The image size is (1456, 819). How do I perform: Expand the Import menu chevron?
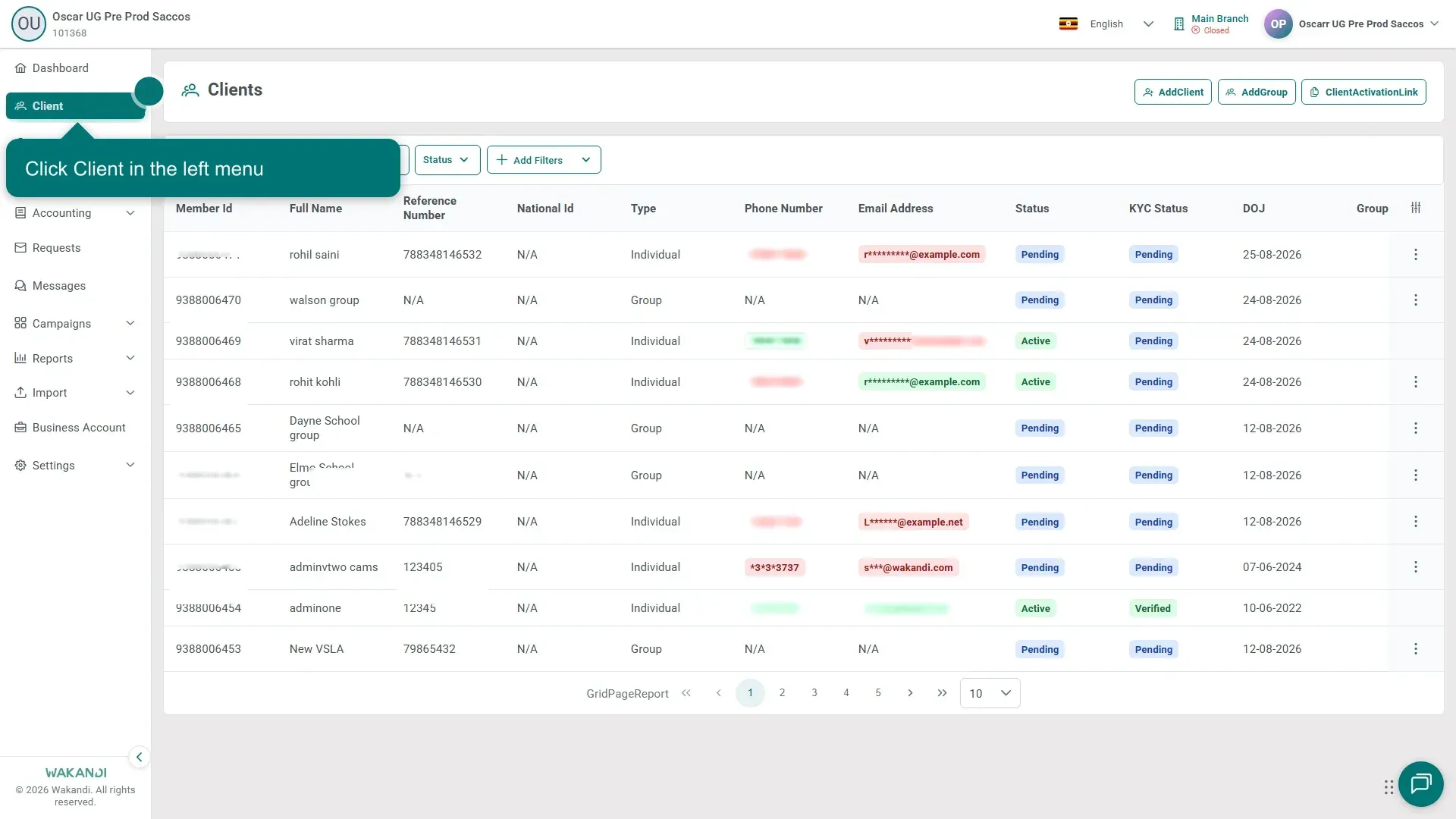coord(130,393)
